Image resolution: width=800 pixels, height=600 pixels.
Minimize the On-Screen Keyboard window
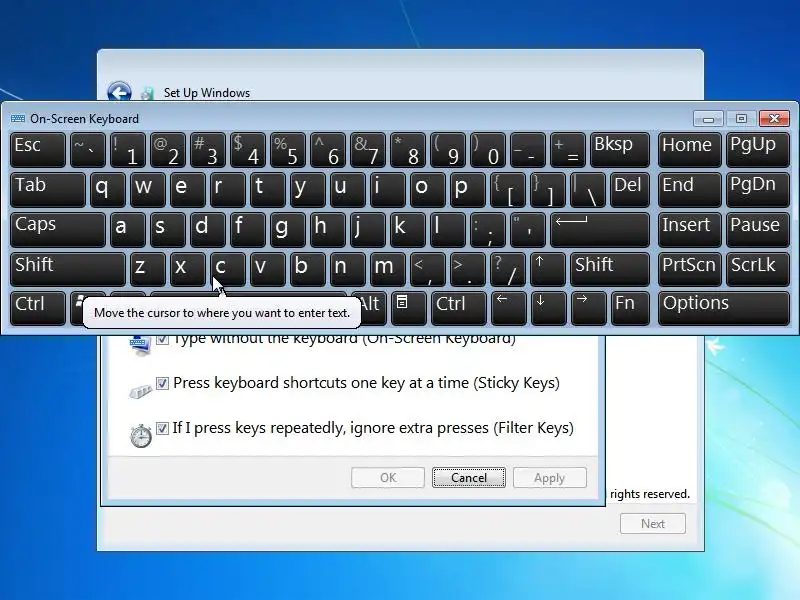coord(708,119)
